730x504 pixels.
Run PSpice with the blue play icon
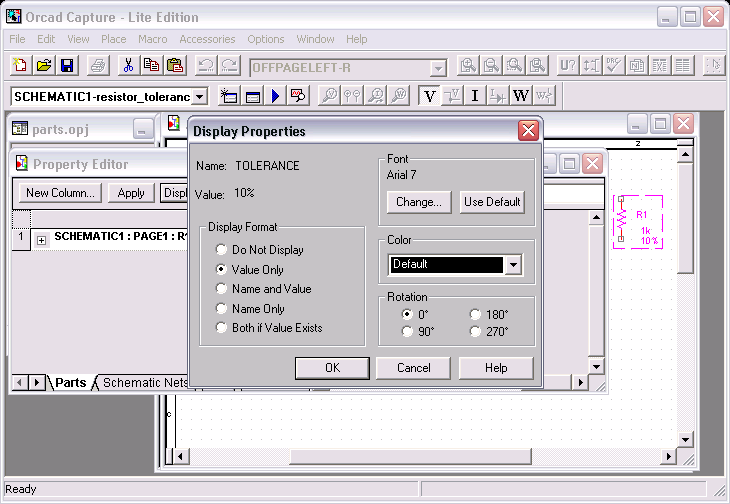(275, 96)
